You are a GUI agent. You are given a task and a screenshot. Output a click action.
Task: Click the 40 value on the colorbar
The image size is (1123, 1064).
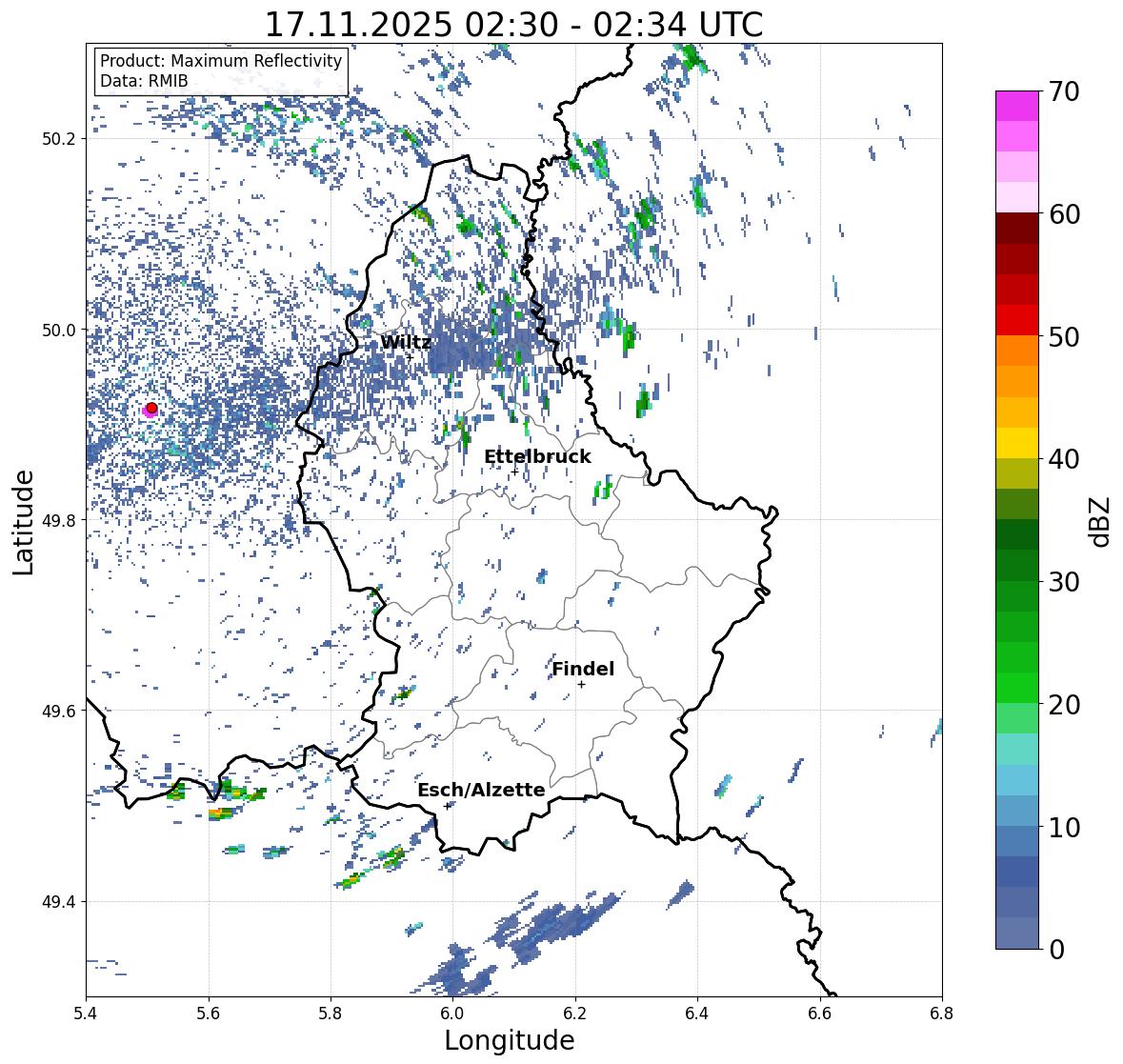(x=1064, y=459)
